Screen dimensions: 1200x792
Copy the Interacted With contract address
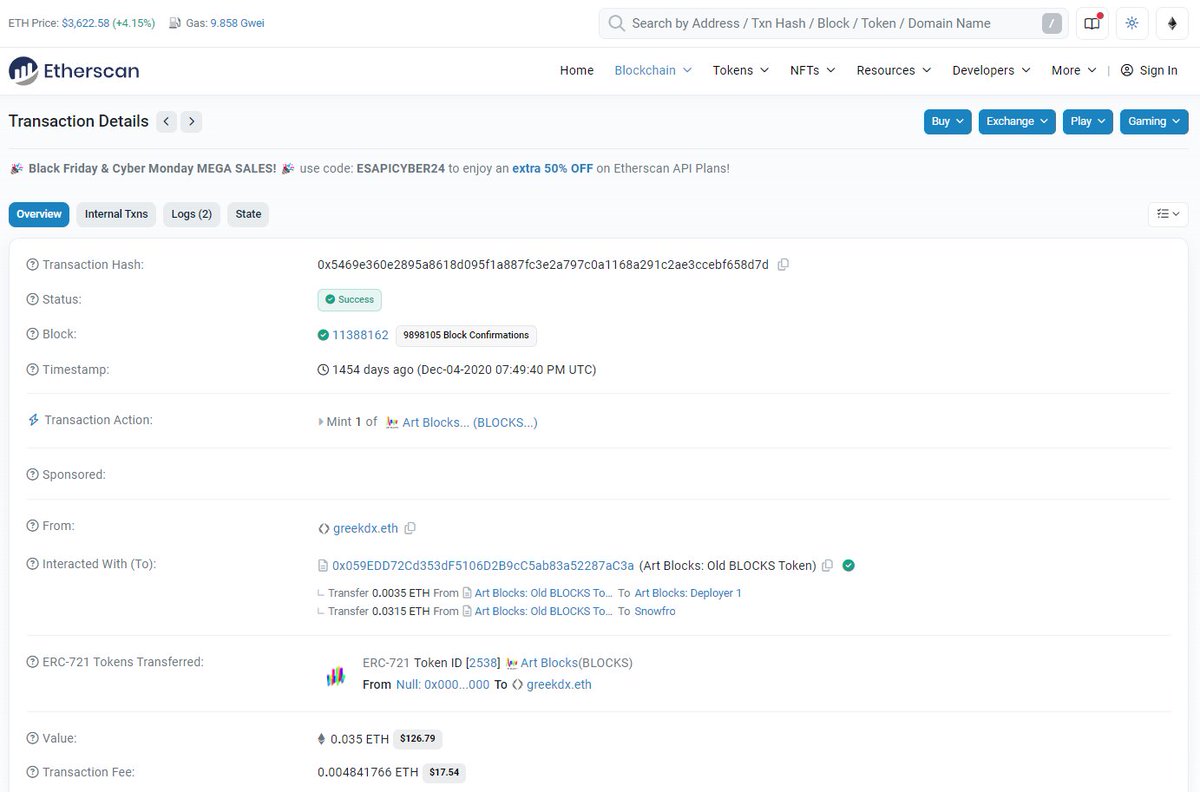(827, 566)
